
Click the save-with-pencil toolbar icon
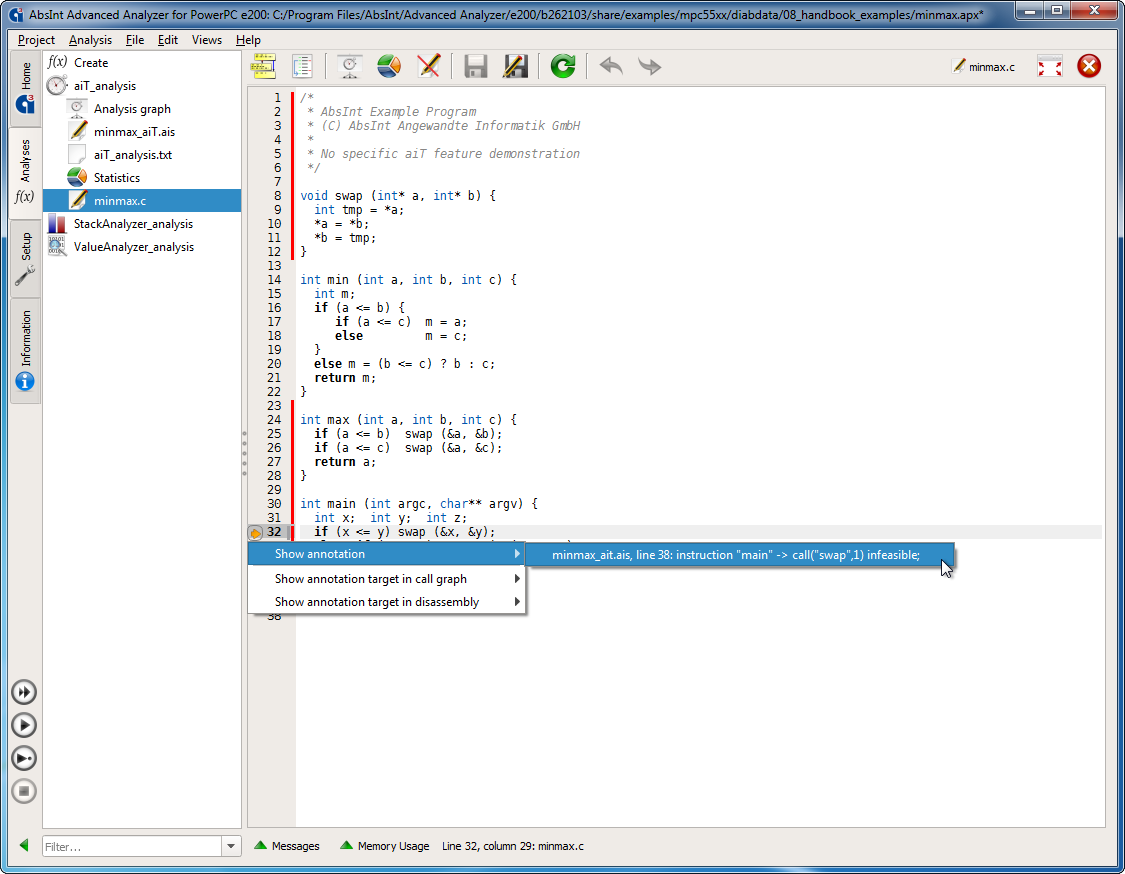(515, 66)
